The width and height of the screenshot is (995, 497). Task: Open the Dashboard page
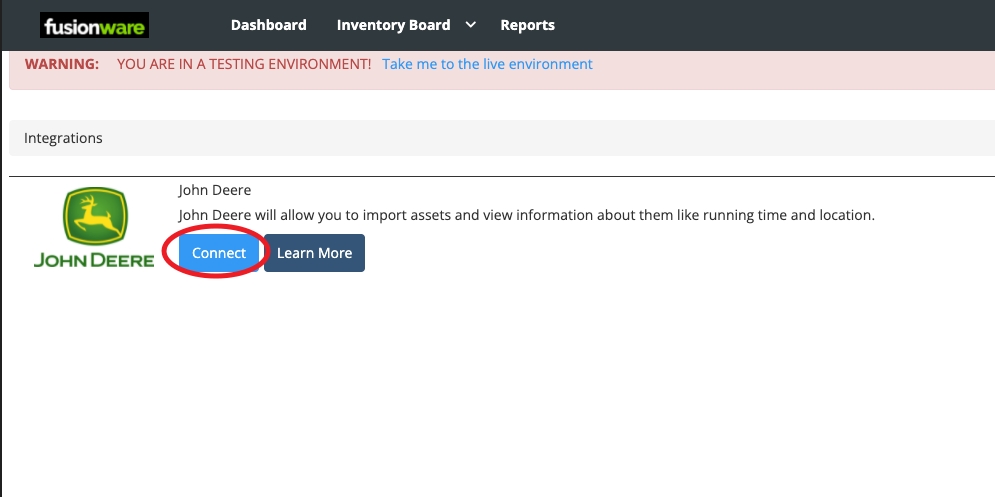click(268, 25)
